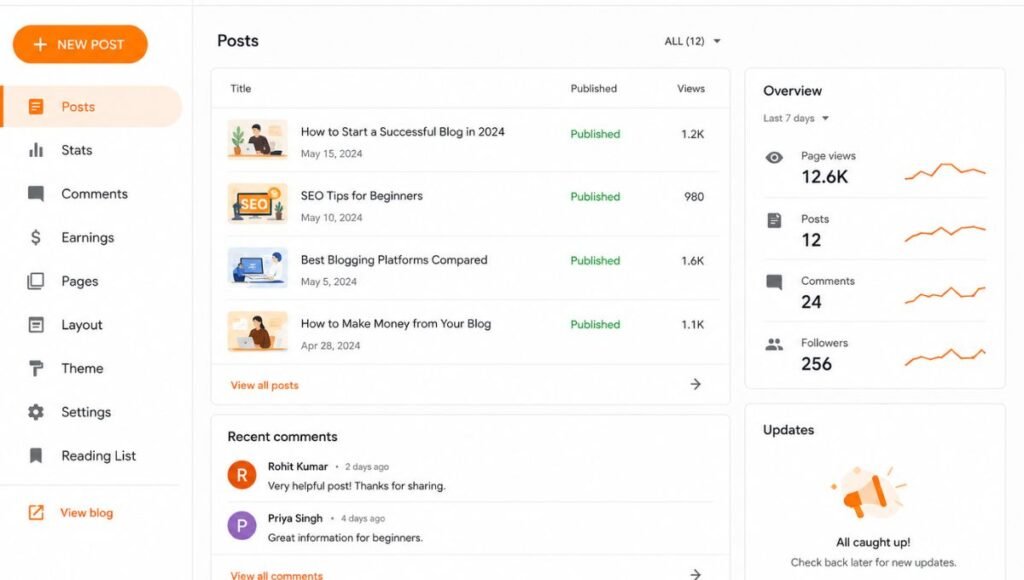Click arrow icon beside View all posts
This screenshot has width=1024, height=580.
696,384
